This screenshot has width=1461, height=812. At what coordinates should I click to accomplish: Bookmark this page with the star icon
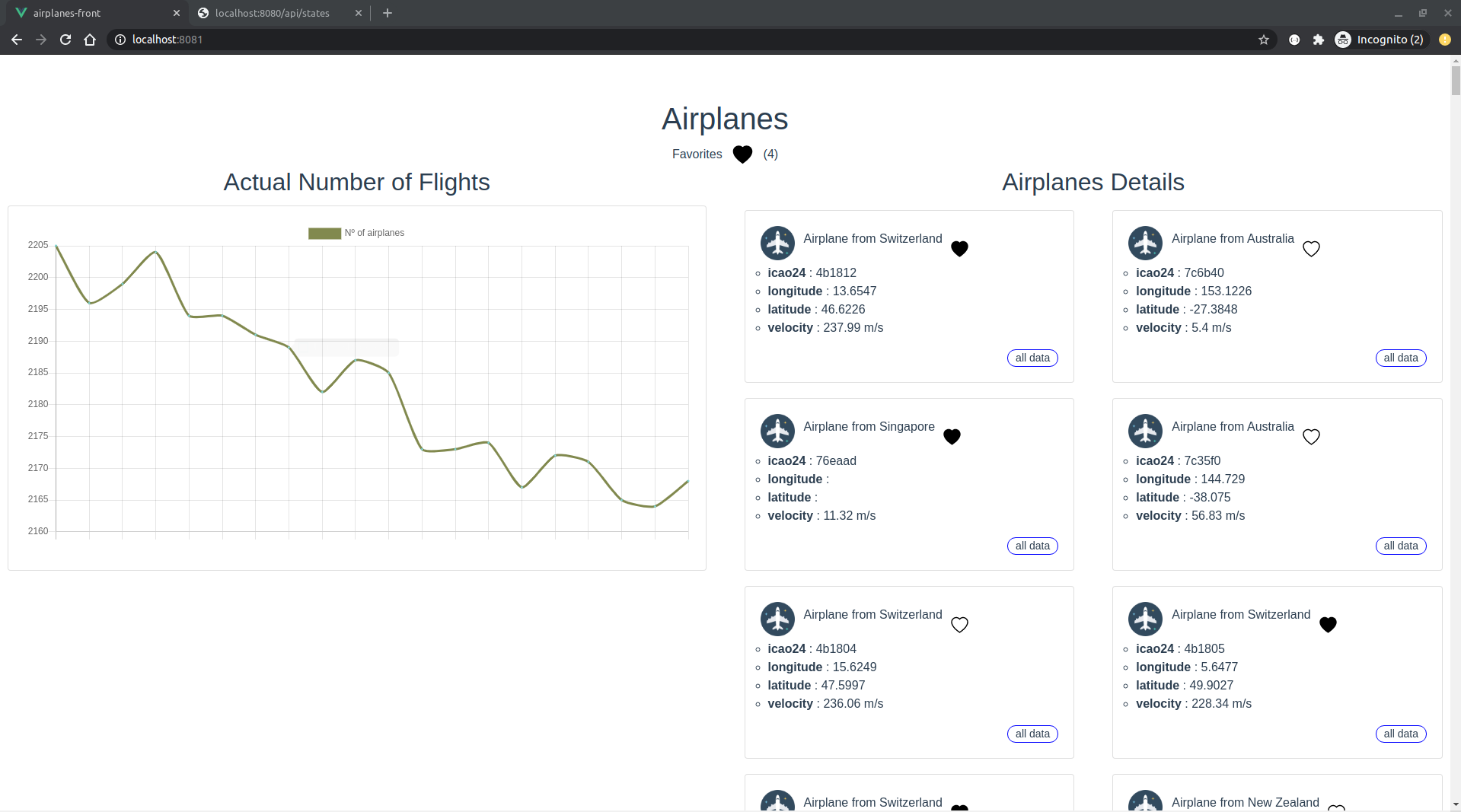point(1264,40)
